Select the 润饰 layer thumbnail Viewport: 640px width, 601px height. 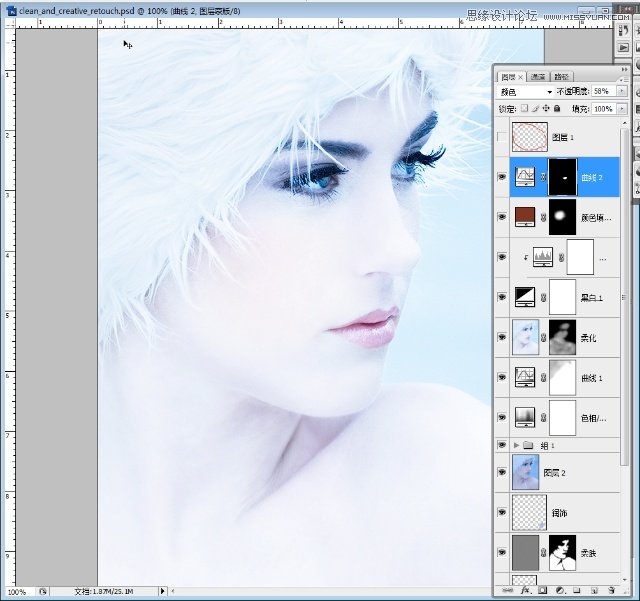click(529, 512)
